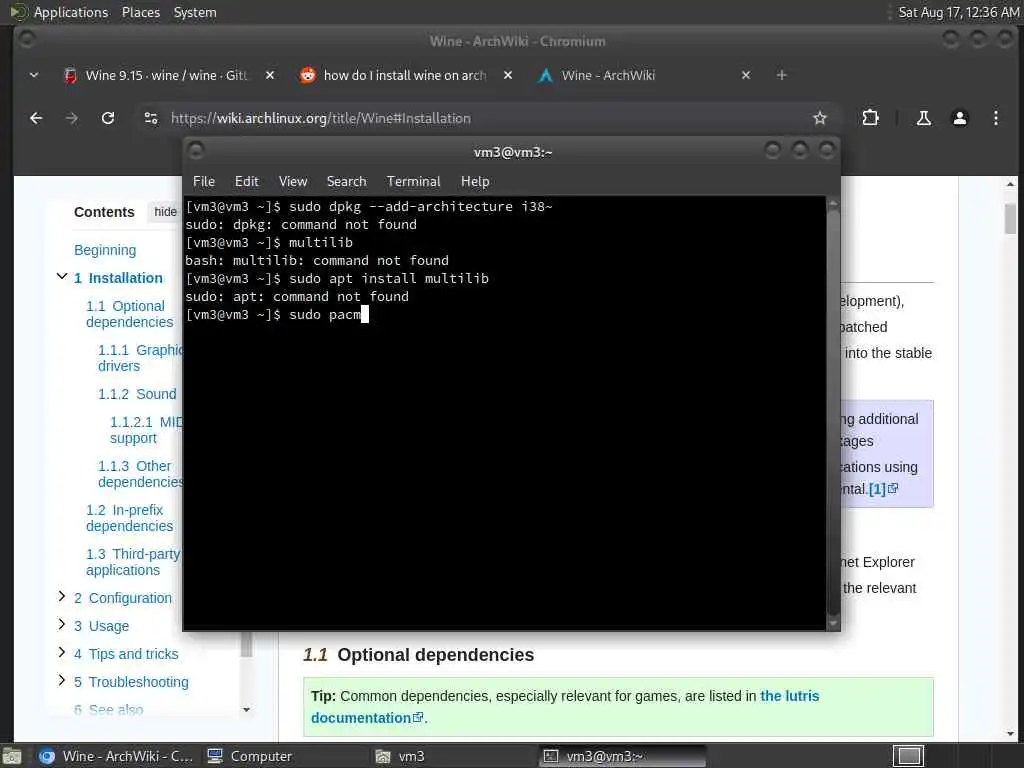Open footnote [1] link
The image size is (1024, 768).
point(877,489)
